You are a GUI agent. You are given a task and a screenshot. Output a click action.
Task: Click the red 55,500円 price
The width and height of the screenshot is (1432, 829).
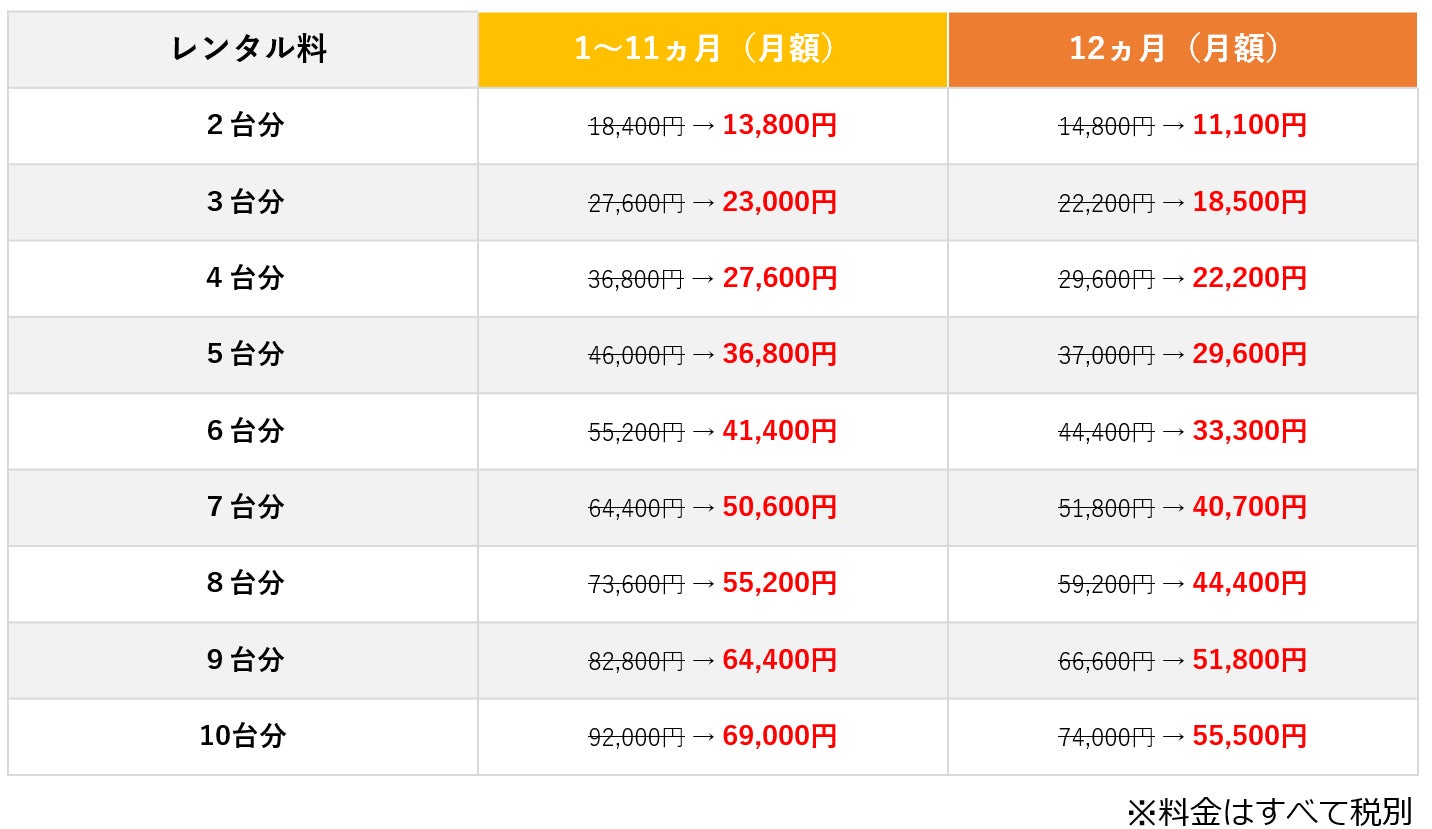[x=1249, y=737]
